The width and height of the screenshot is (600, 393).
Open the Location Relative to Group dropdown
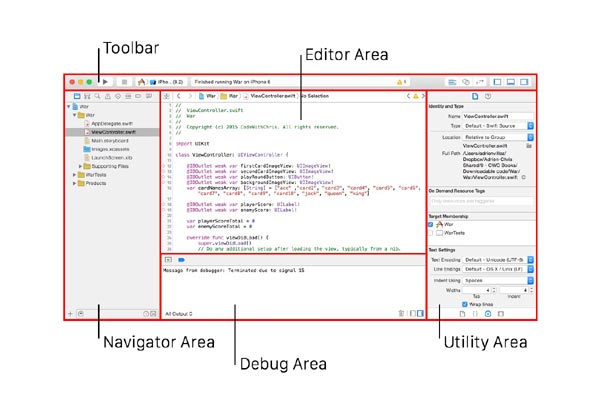point(498,137)
